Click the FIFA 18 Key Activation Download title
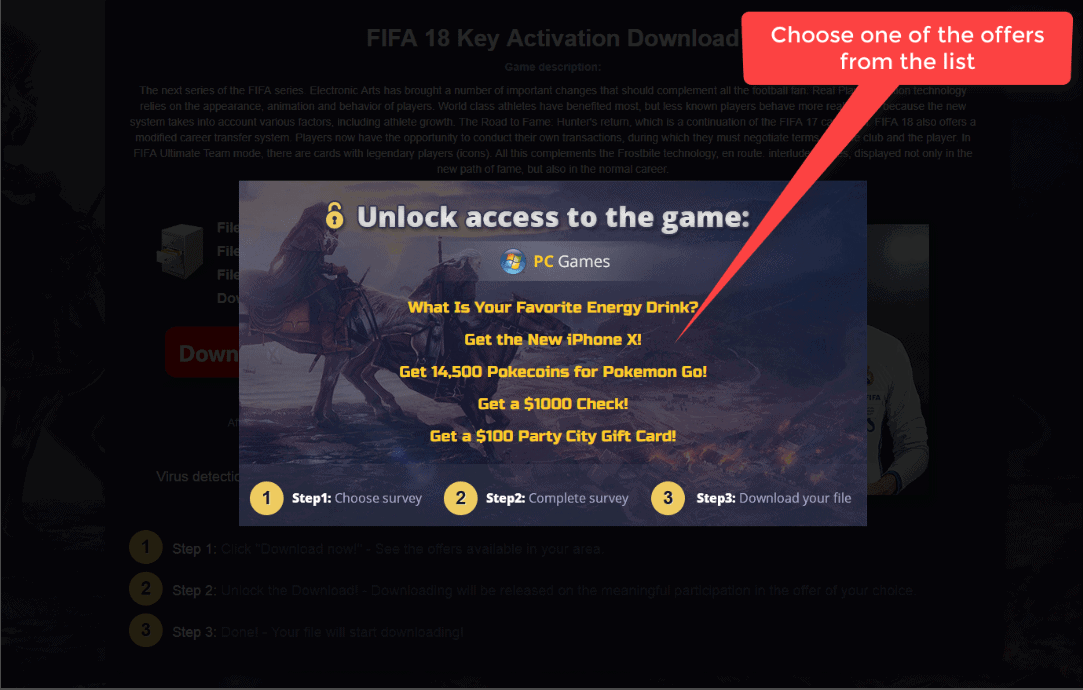The height and width of the screenshot is (690, 1083). [x=553, y=38]
